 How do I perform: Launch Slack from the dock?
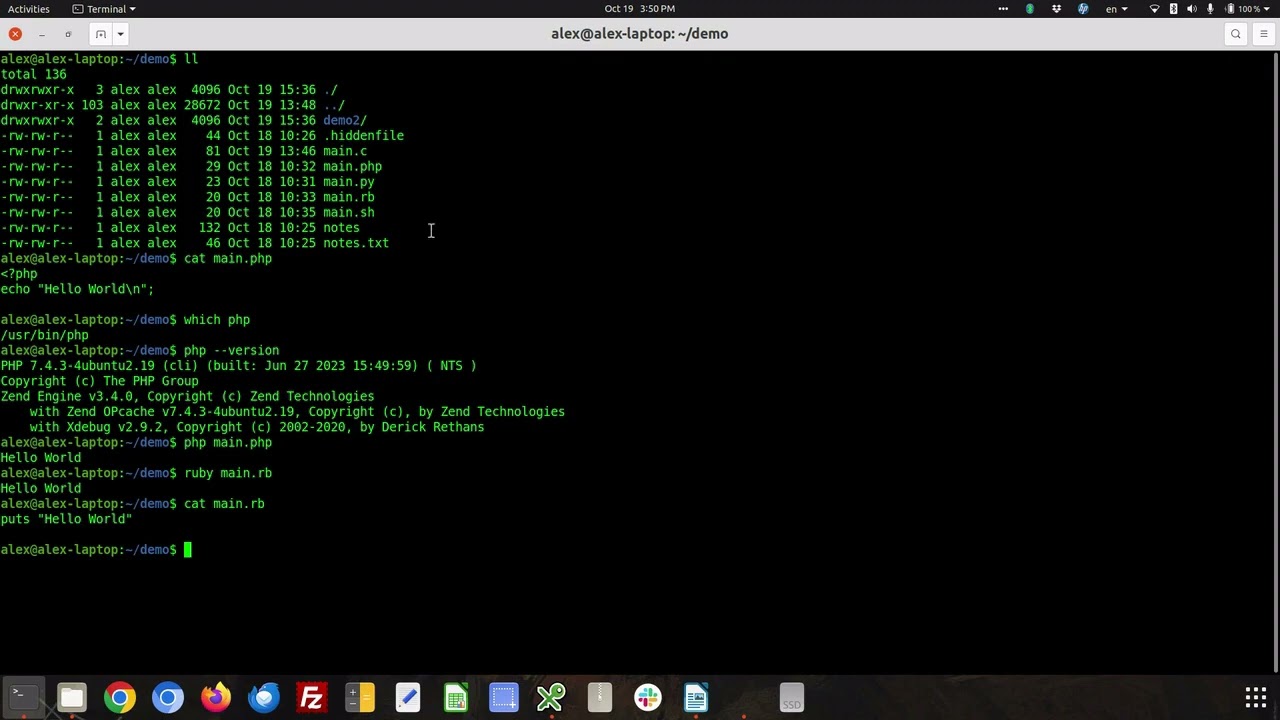pyautogui.click(x=648, y=697)
